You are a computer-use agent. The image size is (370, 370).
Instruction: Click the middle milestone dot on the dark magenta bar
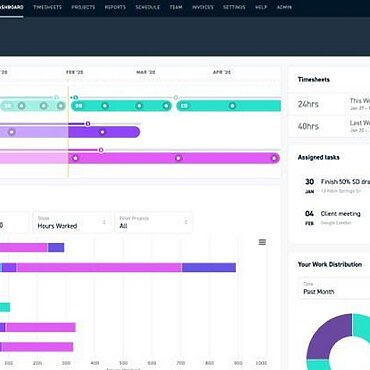coord(178,158)
